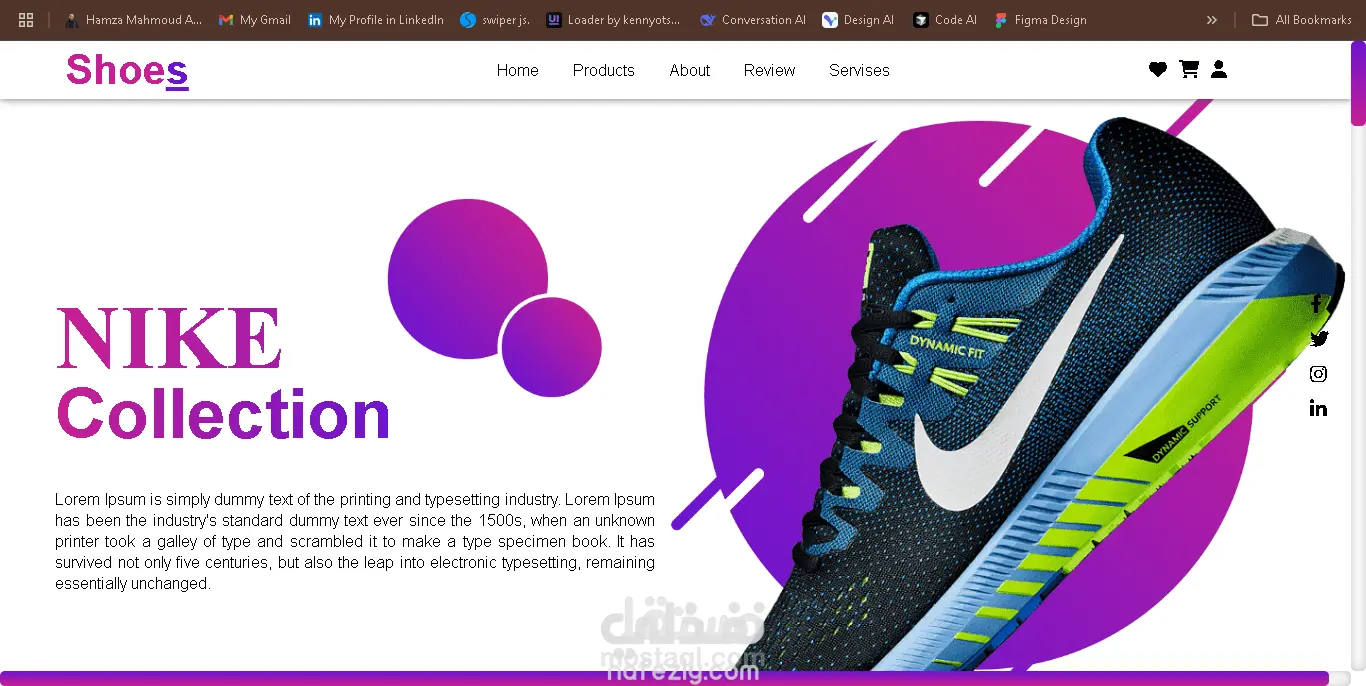Viewport: 1366px width, 686px height.
Task: Click the horizontal purple scrollbar
Action: [664, 678]
